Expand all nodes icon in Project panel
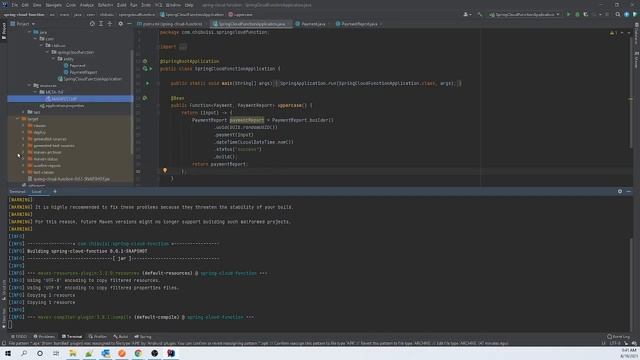 [x=101, y=24]
